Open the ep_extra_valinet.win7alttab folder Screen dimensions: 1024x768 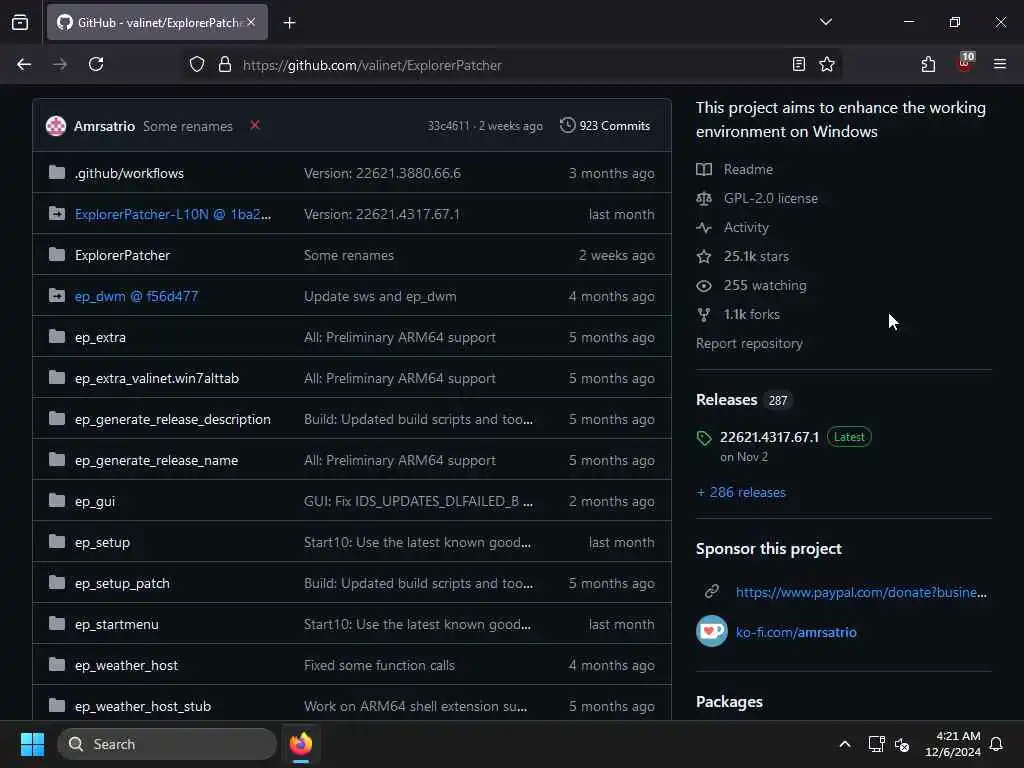click(x=157, y=379)
